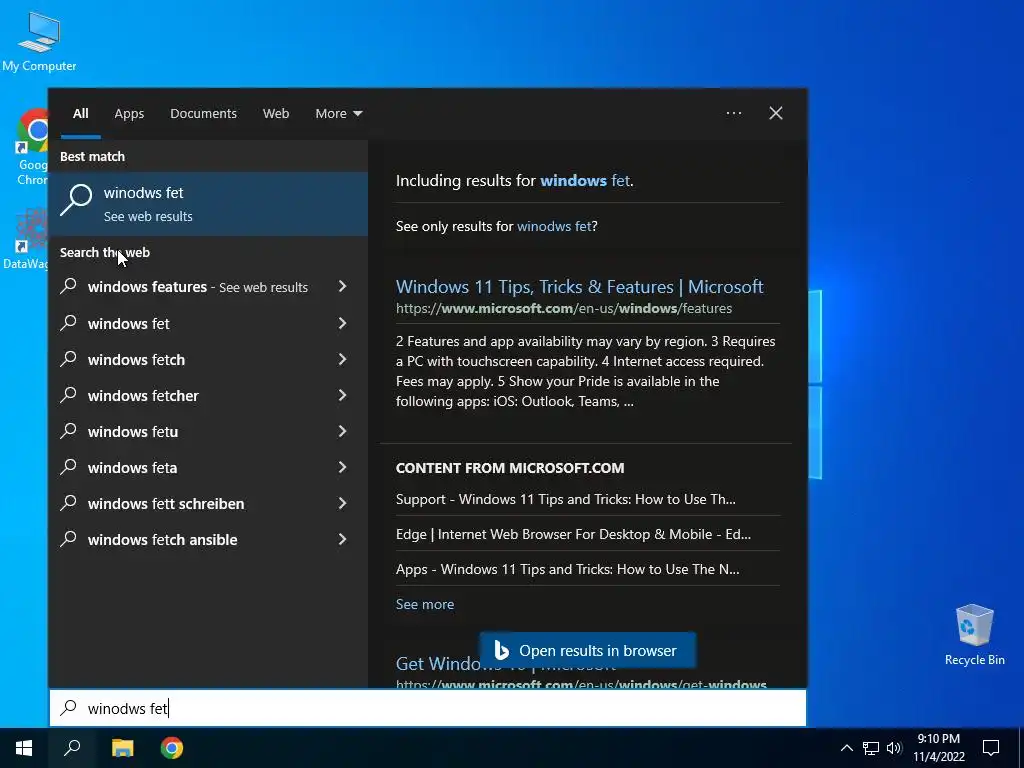Open the search options ellipsis menu
The height and width of the screenshot is (768, 1024).
click(x=733, y=113)
